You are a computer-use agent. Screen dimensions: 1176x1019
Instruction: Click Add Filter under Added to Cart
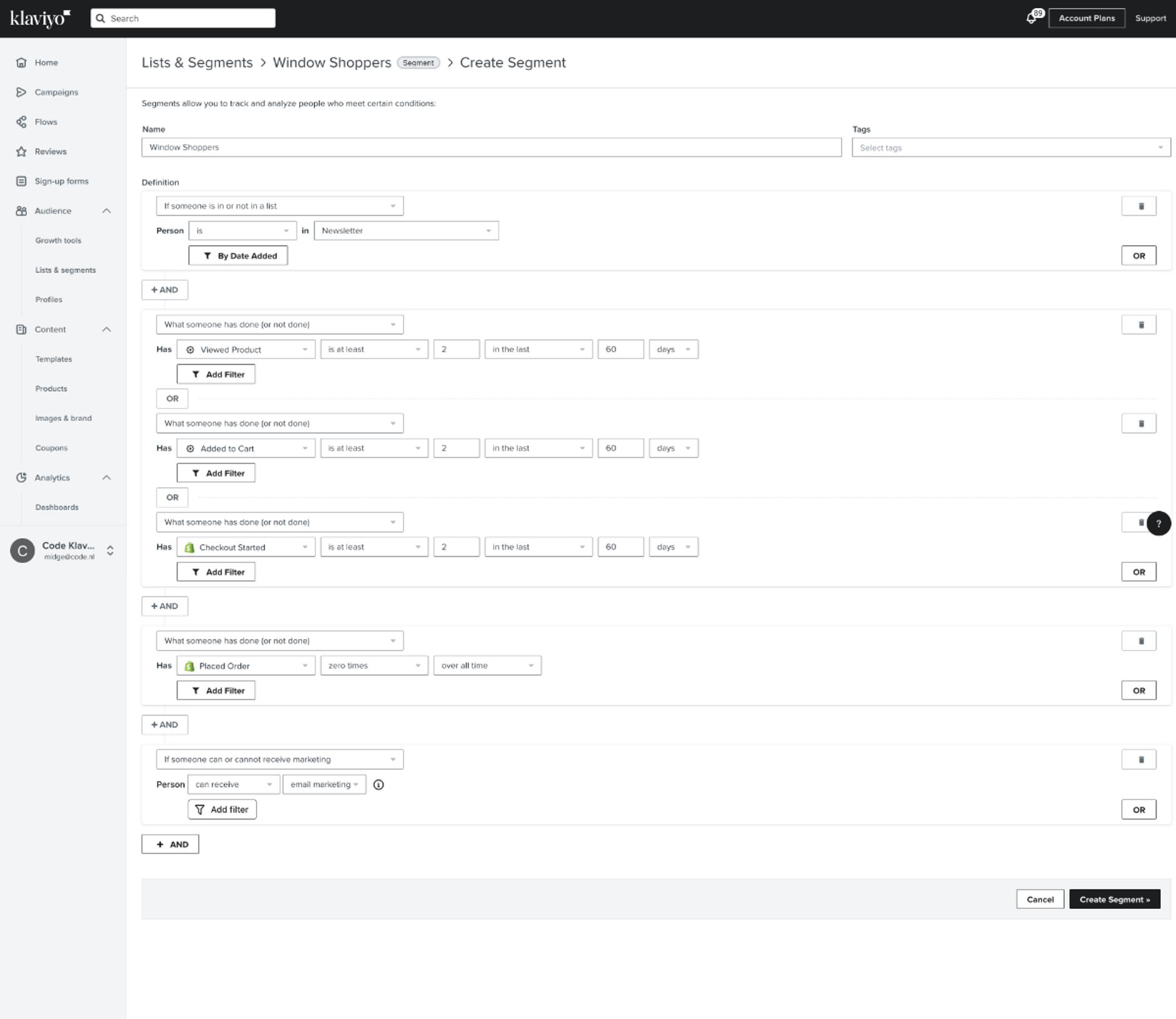216,474
